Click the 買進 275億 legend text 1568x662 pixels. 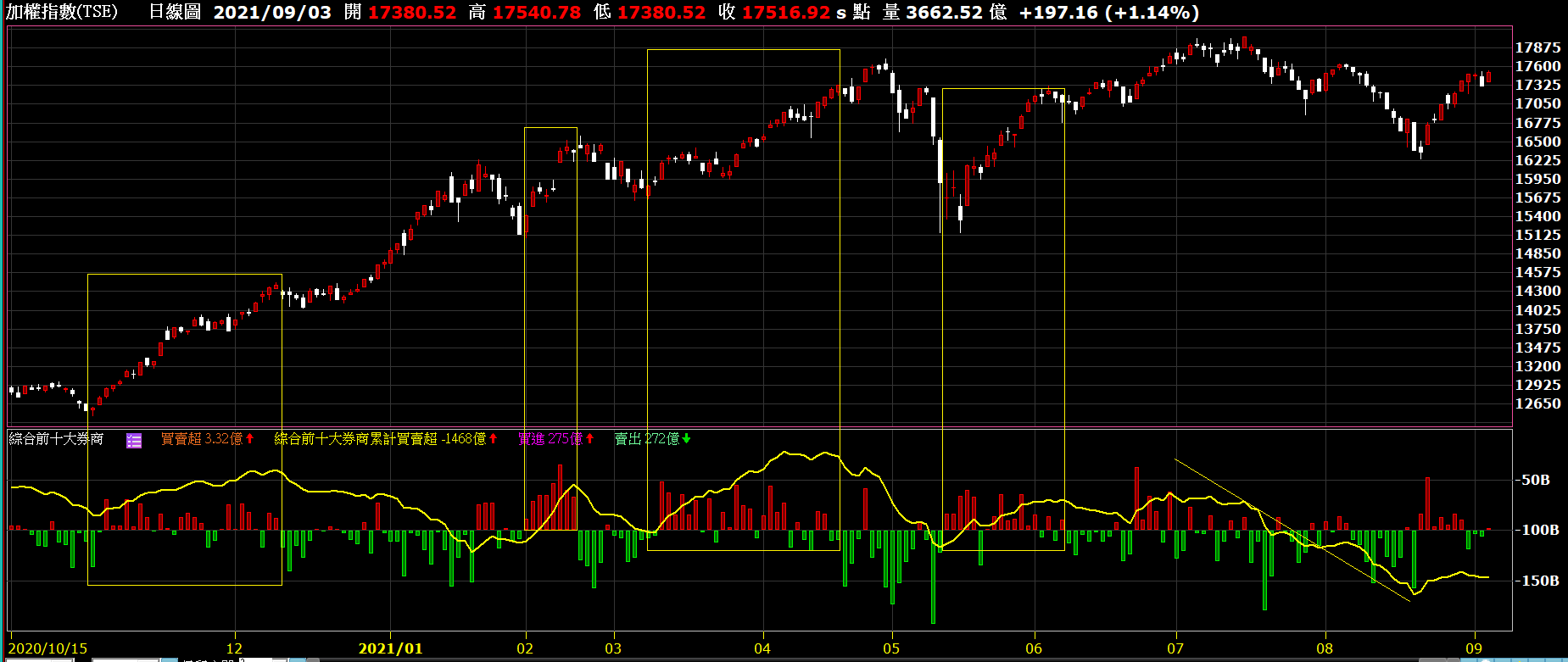coord(550,439)
